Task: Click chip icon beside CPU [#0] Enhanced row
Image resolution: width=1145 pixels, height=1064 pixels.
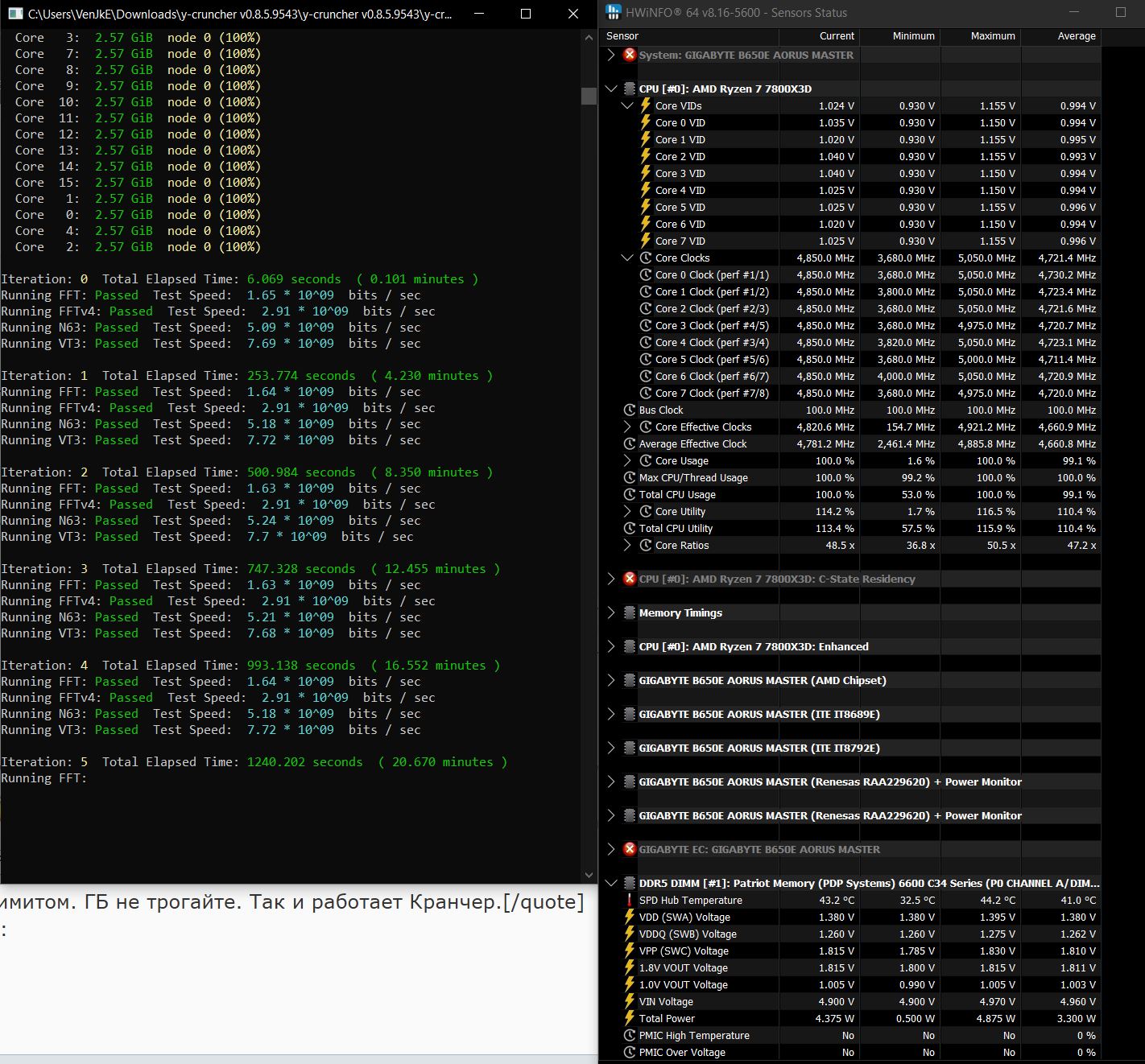Action: pyautogui.click(x=630, y=646)
